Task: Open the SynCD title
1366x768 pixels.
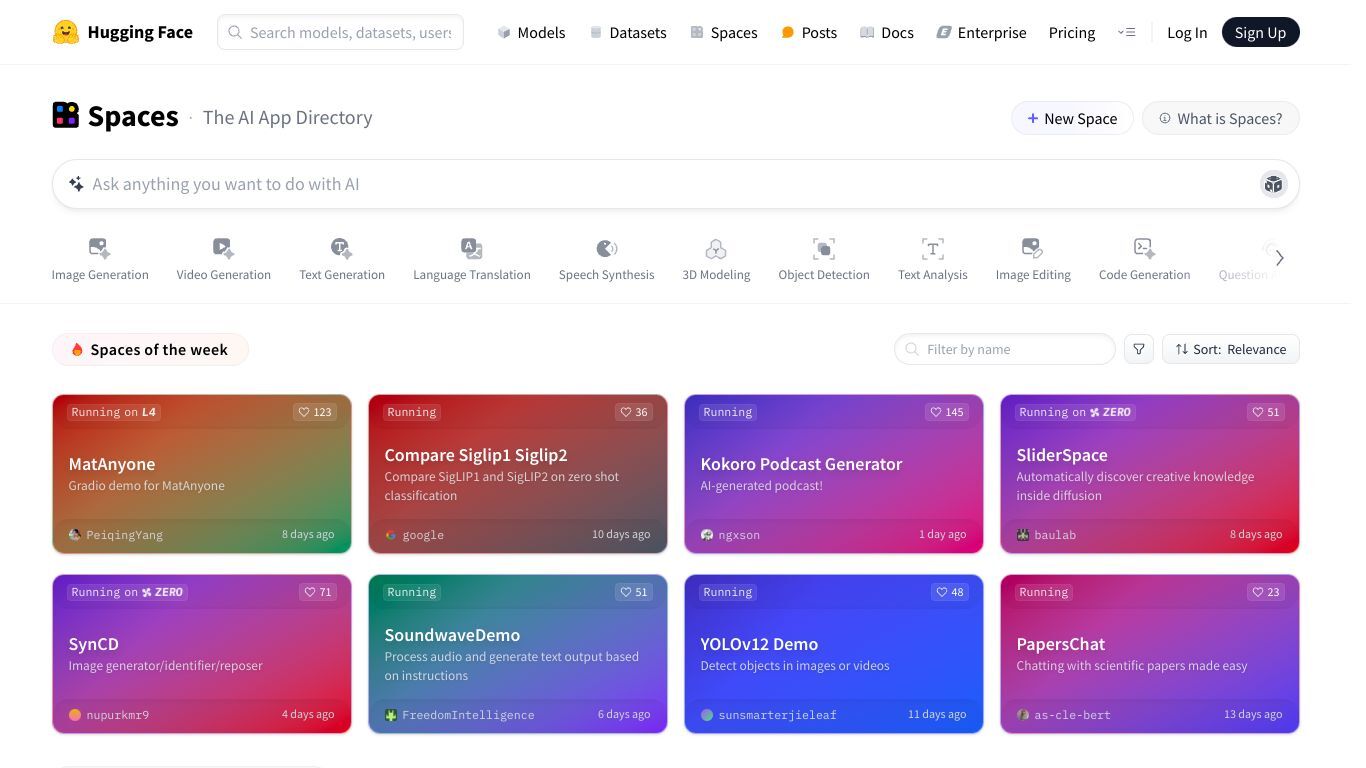Action: [x=94, y=644]
